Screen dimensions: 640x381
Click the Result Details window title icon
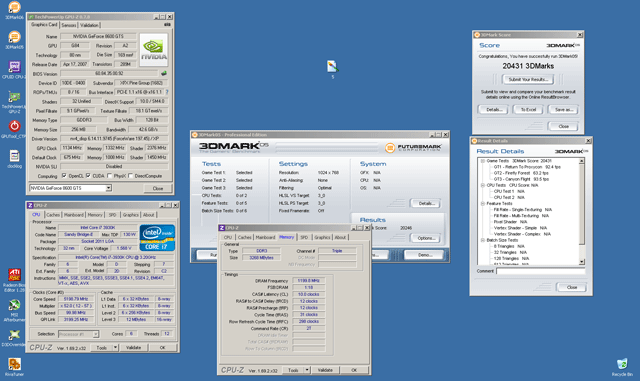[x=474, y=141]
